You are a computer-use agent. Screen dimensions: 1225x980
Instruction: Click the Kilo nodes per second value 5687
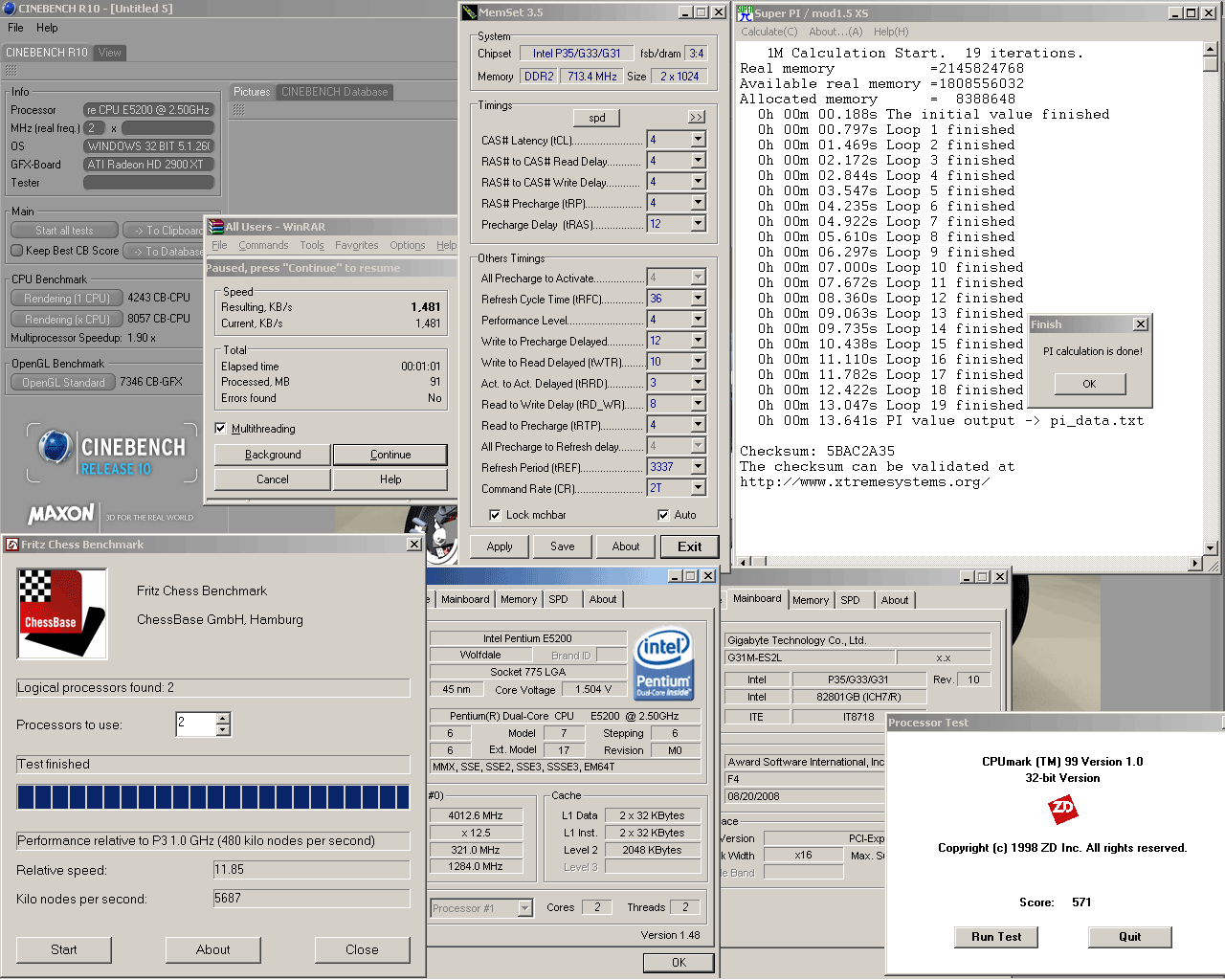(311, 899)
